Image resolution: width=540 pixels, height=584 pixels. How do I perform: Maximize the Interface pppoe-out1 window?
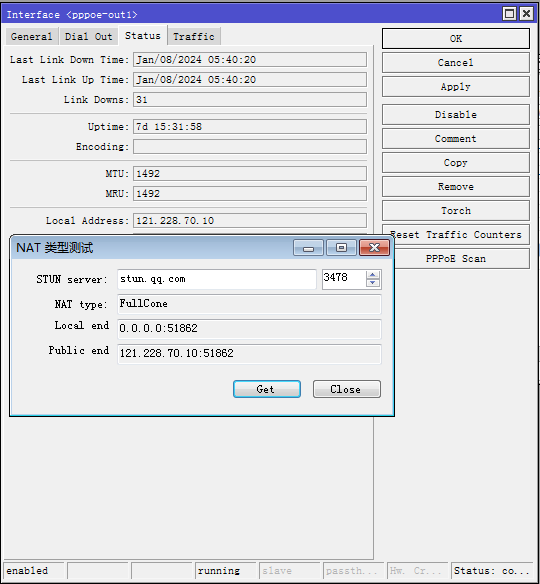[509, 14]
